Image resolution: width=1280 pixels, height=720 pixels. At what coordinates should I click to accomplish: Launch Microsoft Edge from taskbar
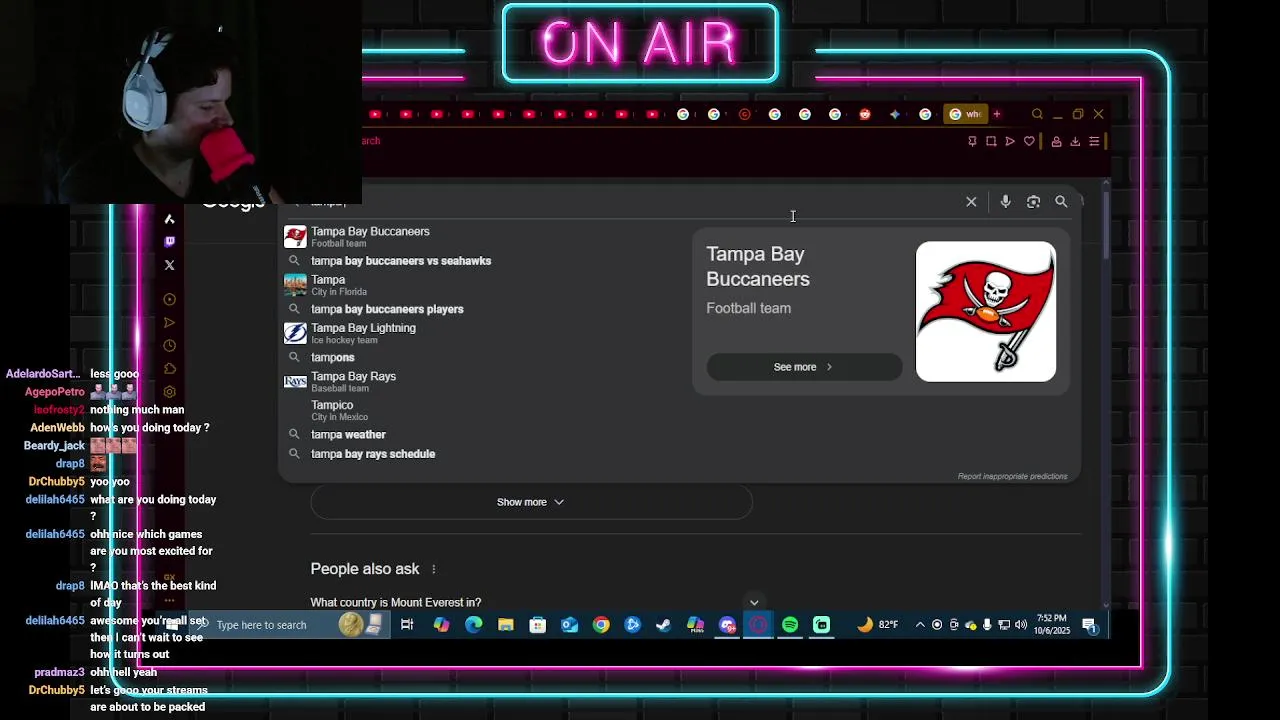coord(473,625)
